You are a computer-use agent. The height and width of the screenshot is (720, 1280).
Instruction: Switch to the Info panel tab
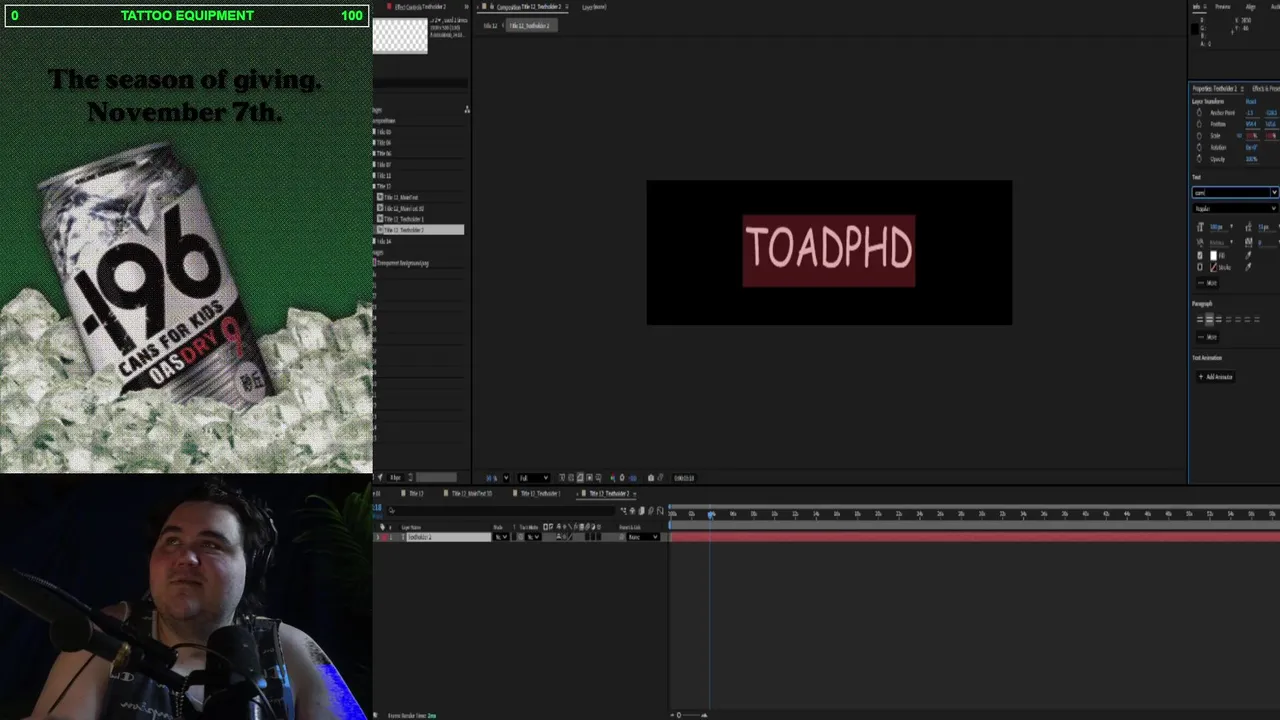click(1197, 6)
